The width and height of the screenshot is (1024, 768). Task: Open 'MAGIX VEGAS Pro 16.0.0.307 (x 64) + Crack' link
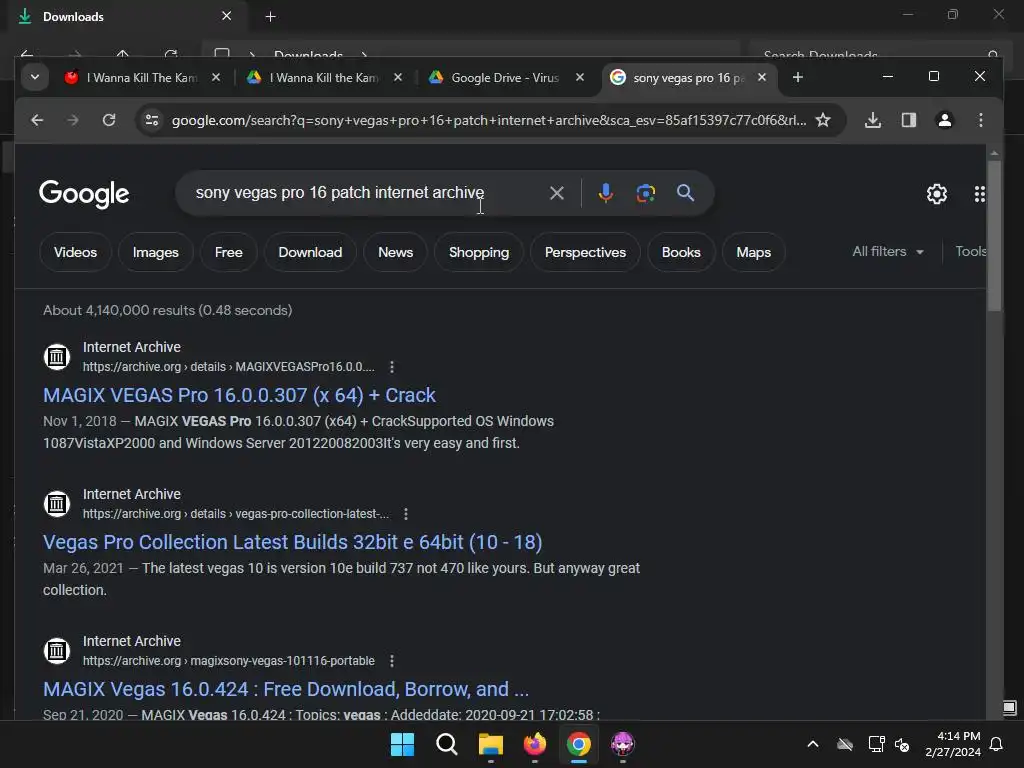[x=239, y=395]
